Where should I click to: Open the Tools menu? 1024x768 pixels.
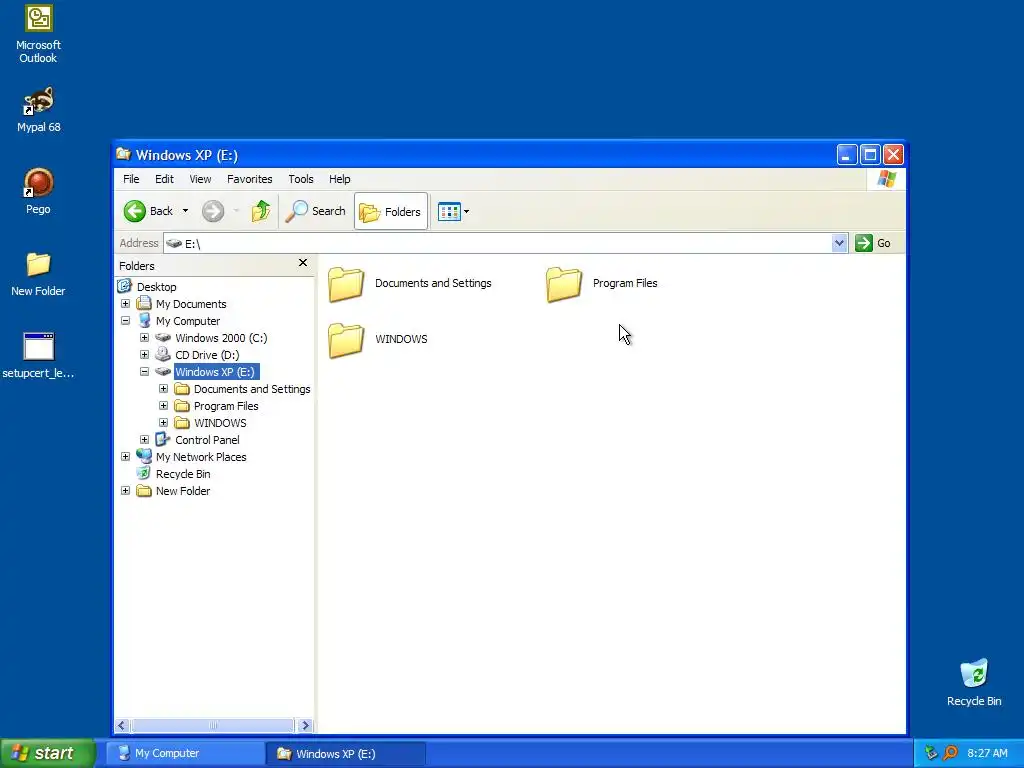300,179
